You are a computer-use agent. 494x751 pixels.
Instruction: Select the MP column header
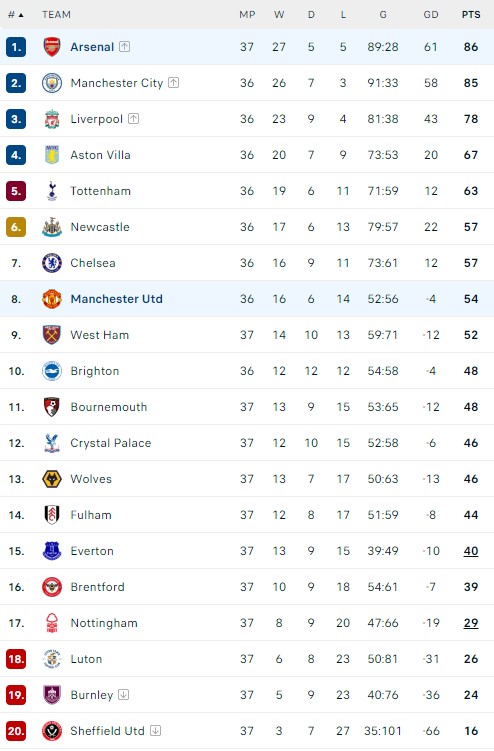point(247,15)
